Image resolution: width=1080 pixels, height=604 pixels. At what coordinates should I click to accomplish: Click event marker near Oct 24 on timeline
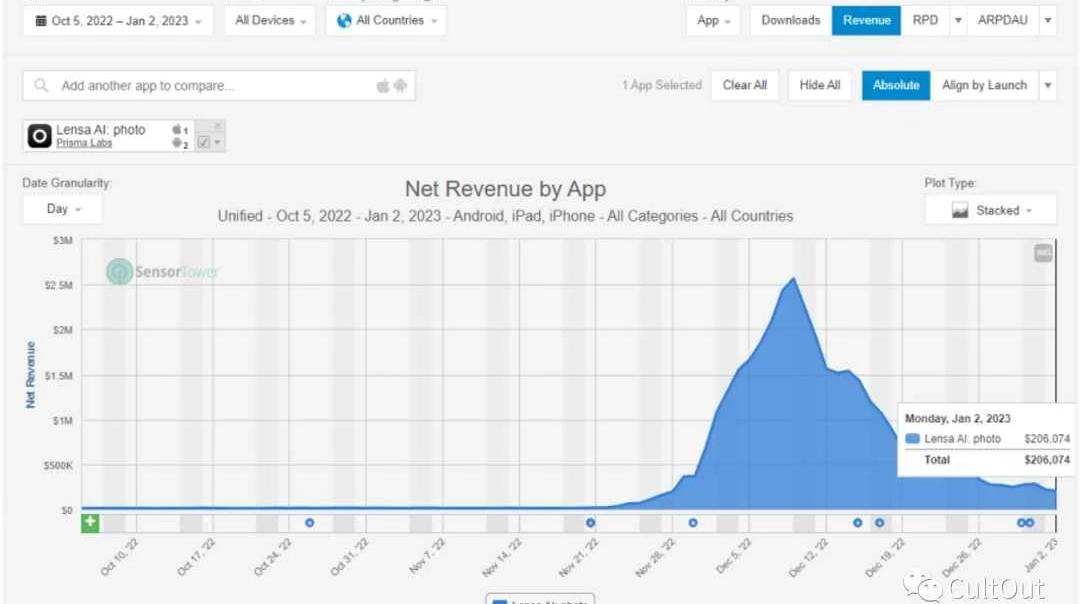click(x=309, y=522)
